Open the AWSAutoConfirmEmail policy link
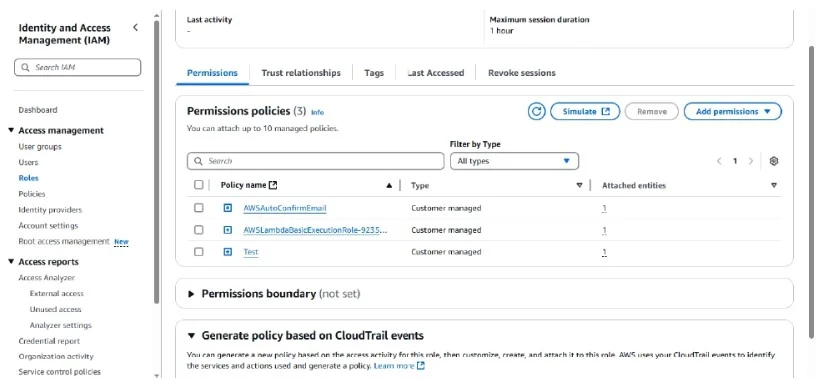The image size is (825, 381). (285, 208)
